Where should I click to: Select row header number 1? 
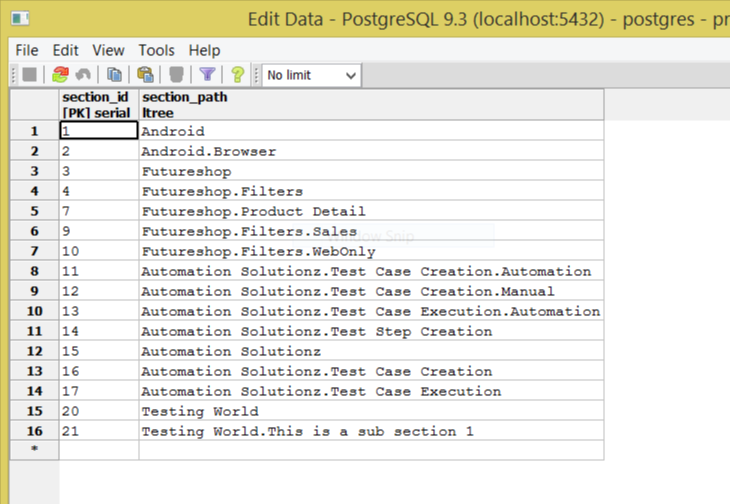click(34, 131)
